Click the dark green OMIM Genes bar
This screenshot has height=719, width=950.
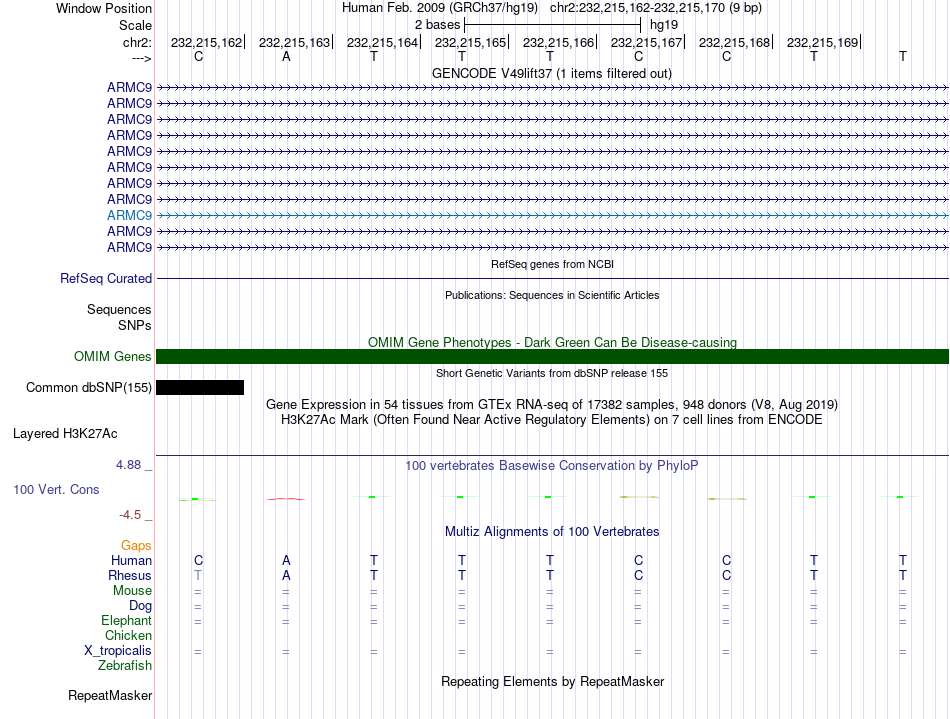pyautogui.click(x=552, y=356)
